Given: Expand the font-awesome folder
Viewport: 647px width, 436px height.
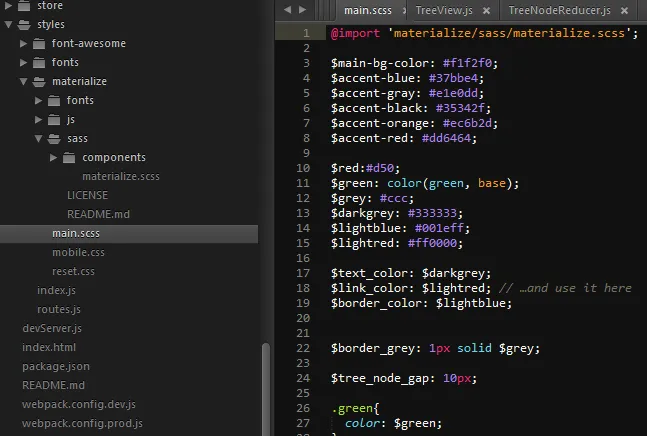Looking at the screenshot, I should 24,43.
